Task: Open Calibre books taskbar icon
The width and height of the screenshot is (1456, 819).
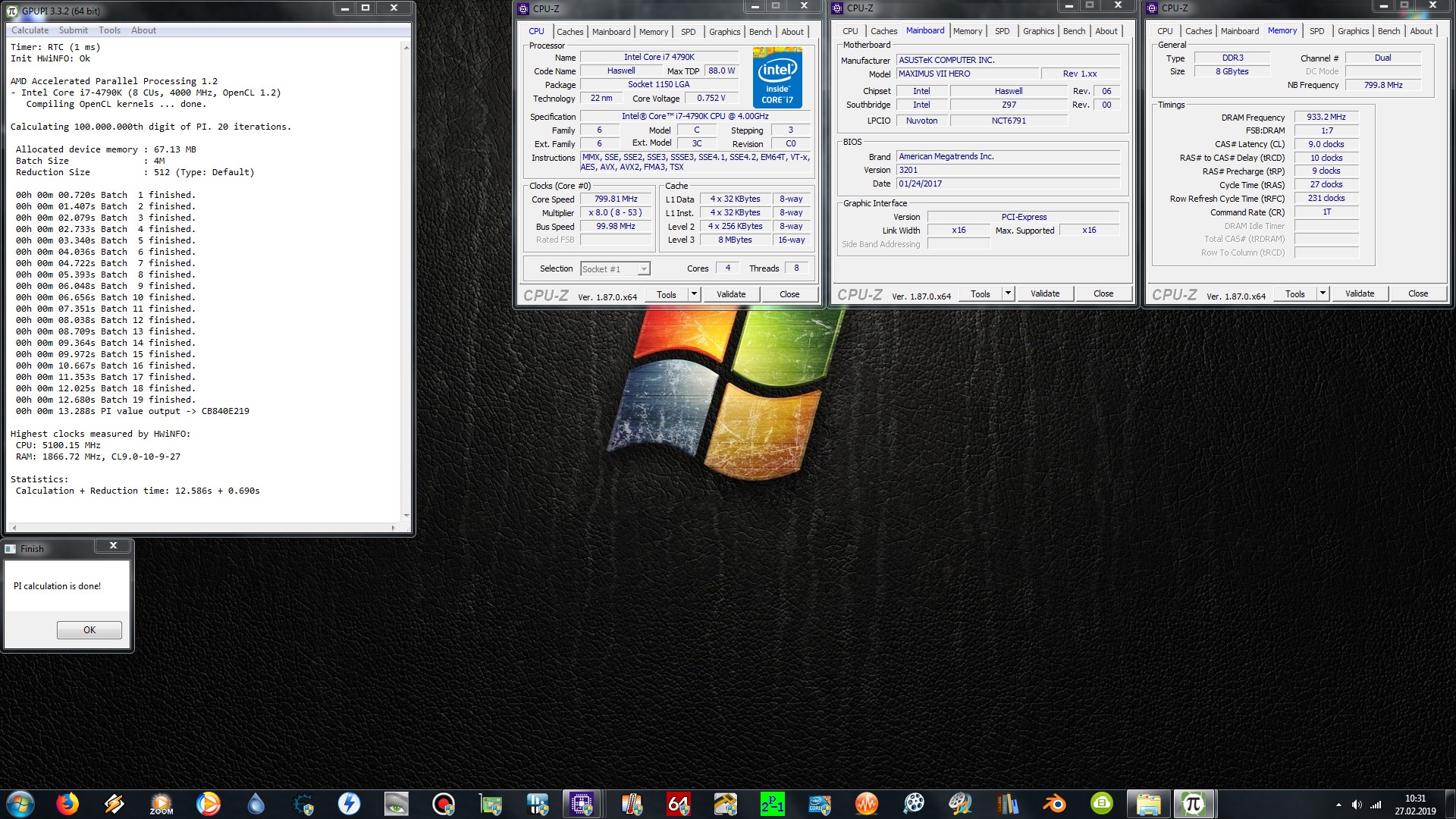Action: pyautogui.click(x=1008, y=804)
